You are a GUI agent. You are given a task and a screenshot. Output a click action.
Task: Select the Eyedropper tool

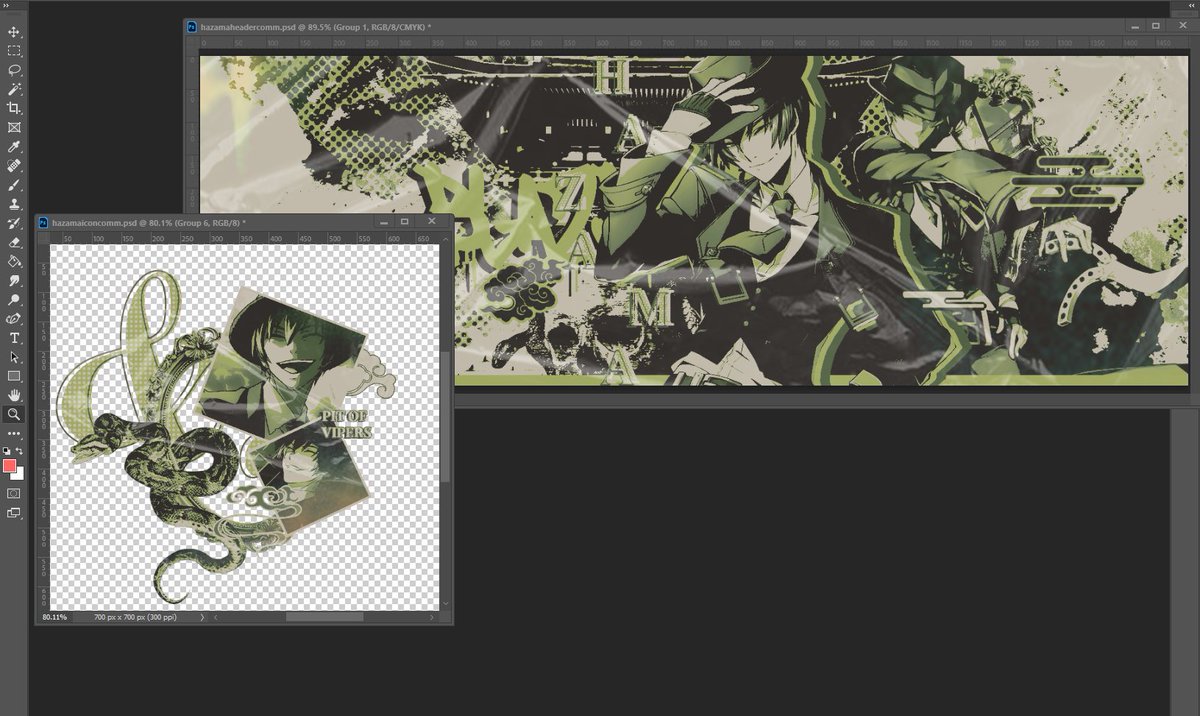coord(14,147)
